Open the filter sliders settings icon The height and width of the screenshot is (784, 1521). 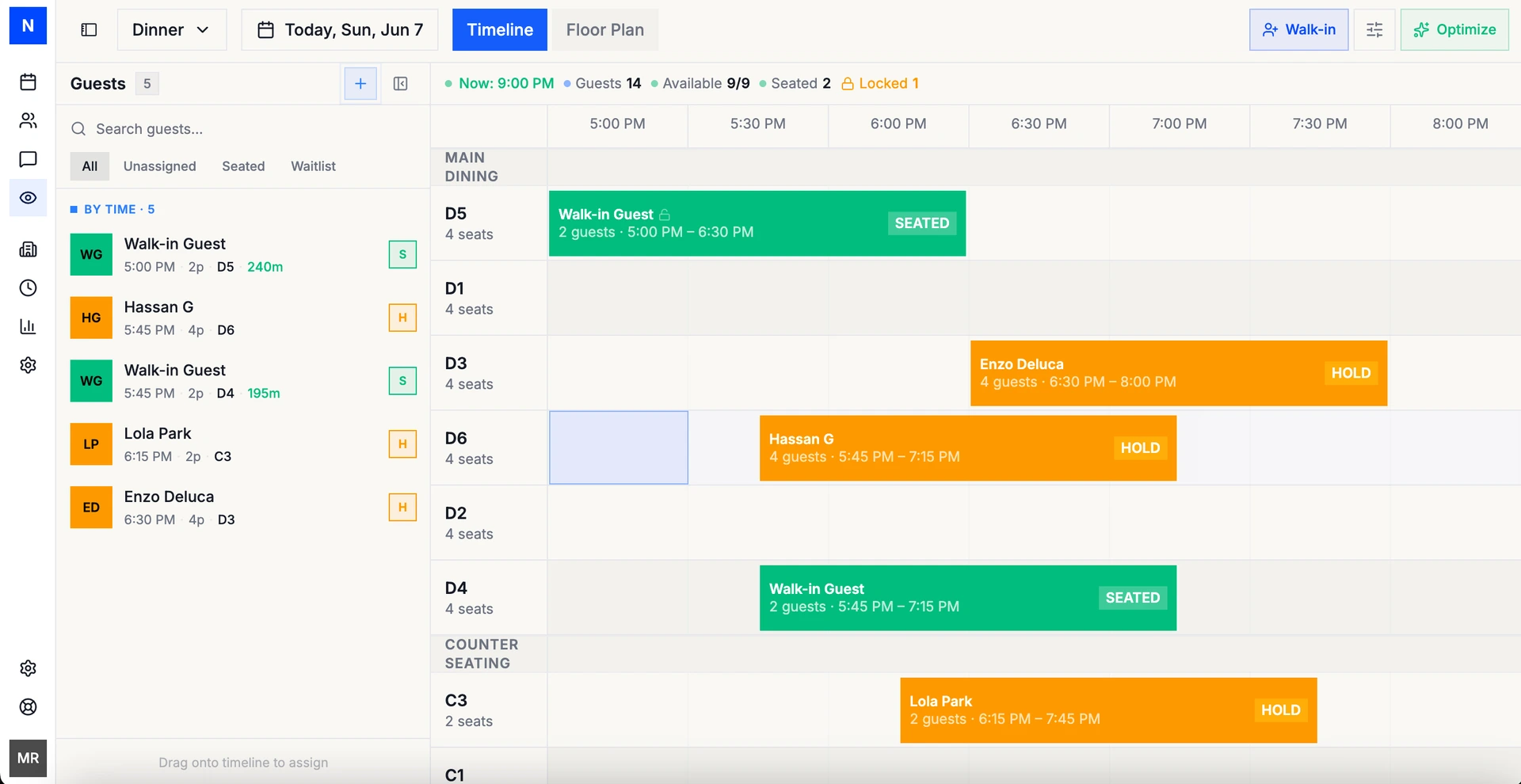1374,30
